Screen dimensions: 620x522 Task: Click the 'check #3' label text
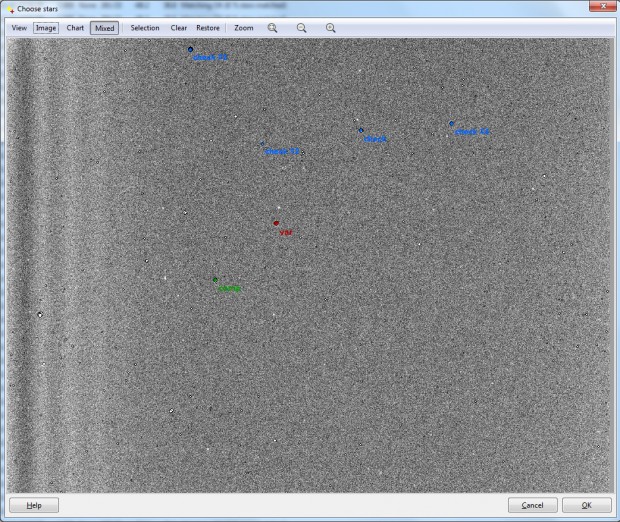tap(210, 57)
